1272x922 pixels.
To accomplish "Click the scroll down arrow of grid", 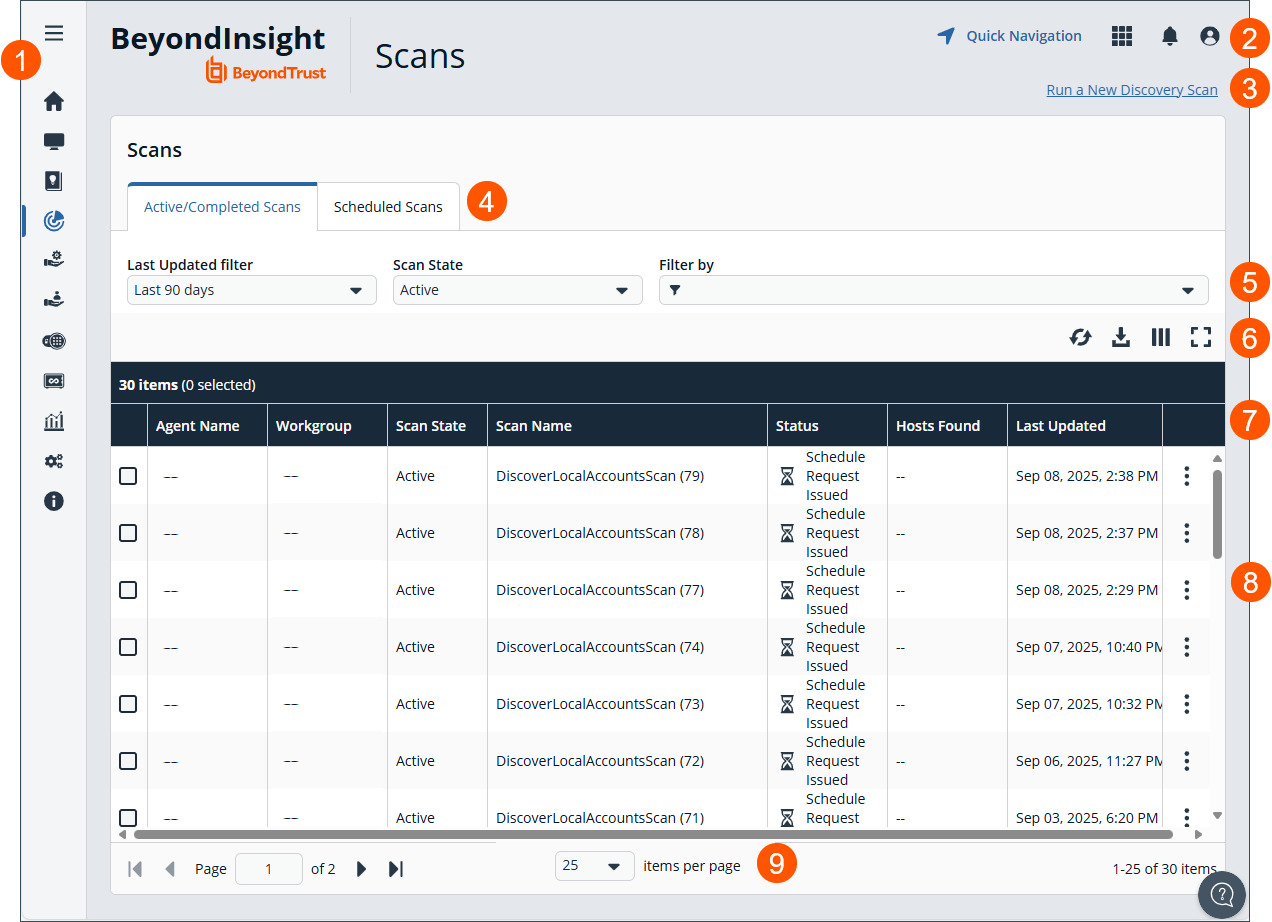I will pos(1217,816).
